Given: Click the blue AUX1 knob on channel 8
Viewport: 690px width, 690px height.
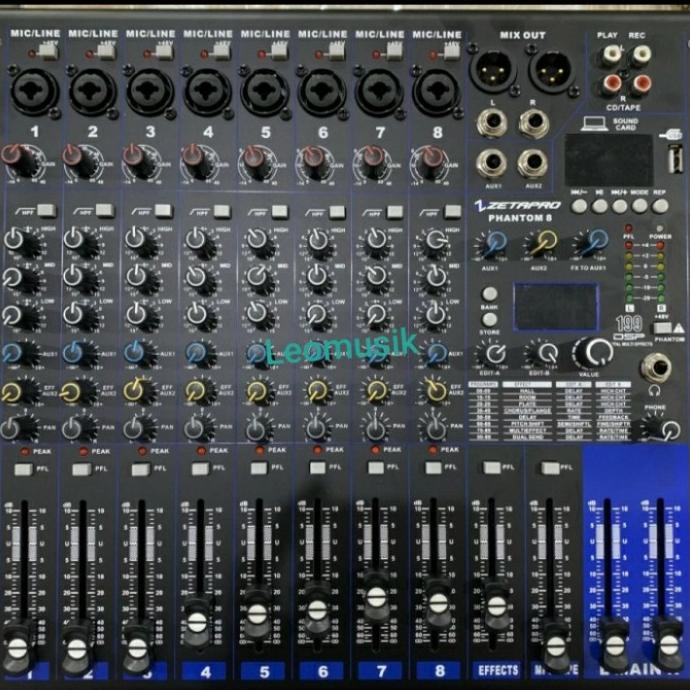Looking at the screenshot, I should 436,353.
